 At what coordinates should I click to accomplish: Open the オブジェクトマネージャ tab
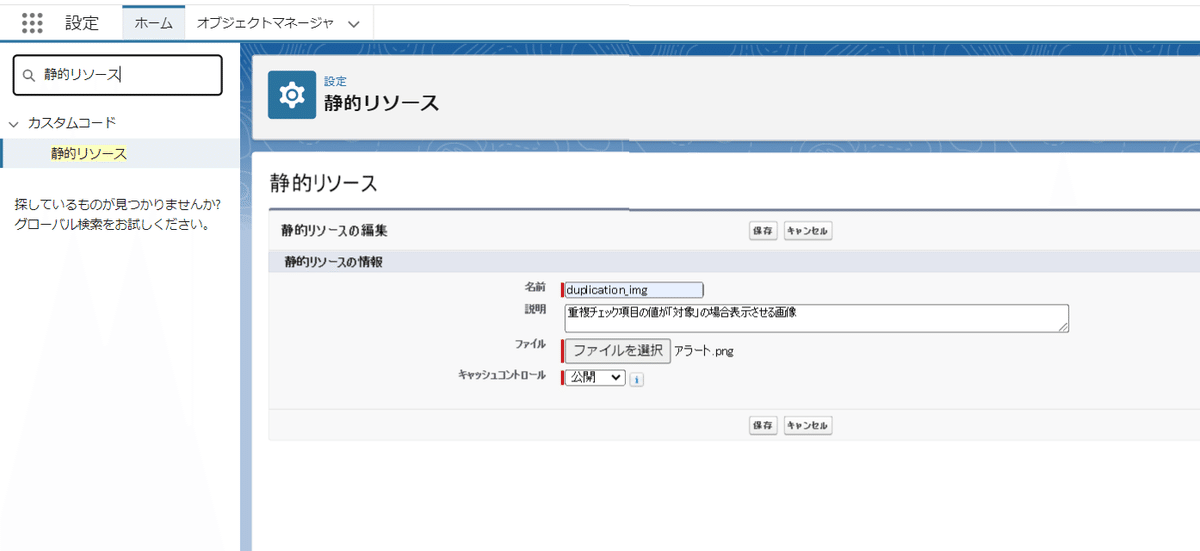click(265, 23)
